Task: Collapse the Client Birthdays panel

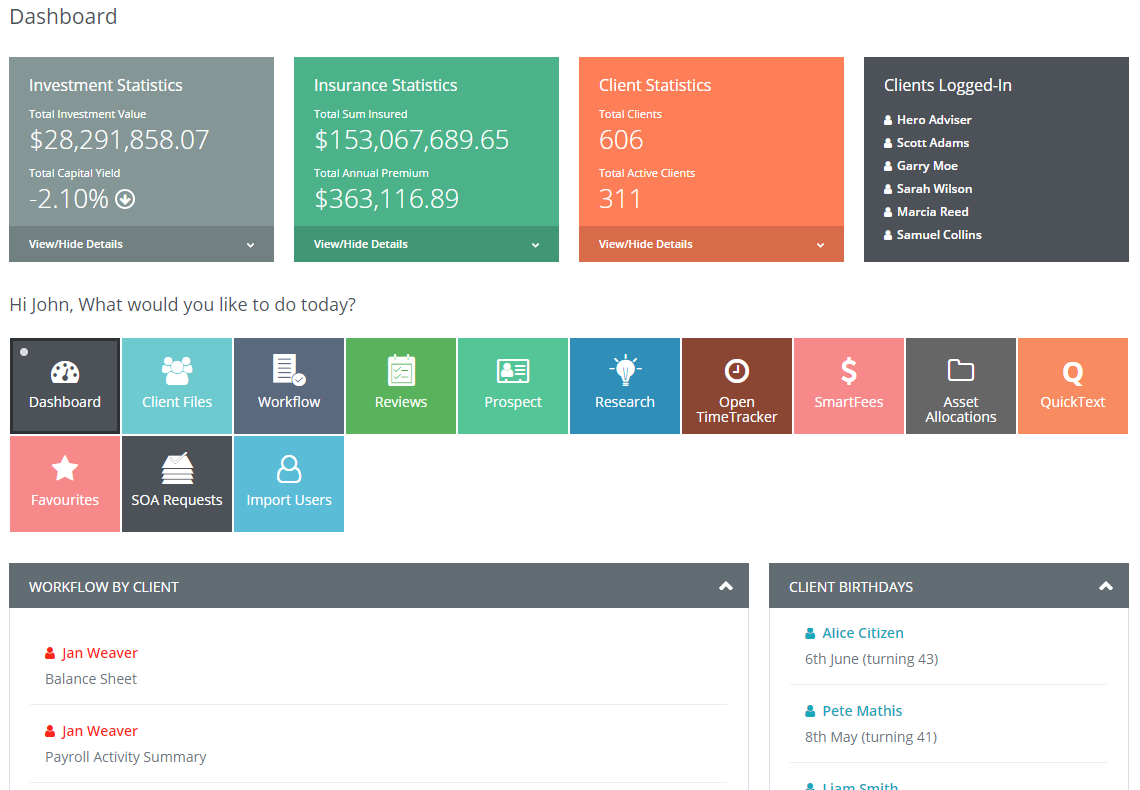Action: (1106, 587)
